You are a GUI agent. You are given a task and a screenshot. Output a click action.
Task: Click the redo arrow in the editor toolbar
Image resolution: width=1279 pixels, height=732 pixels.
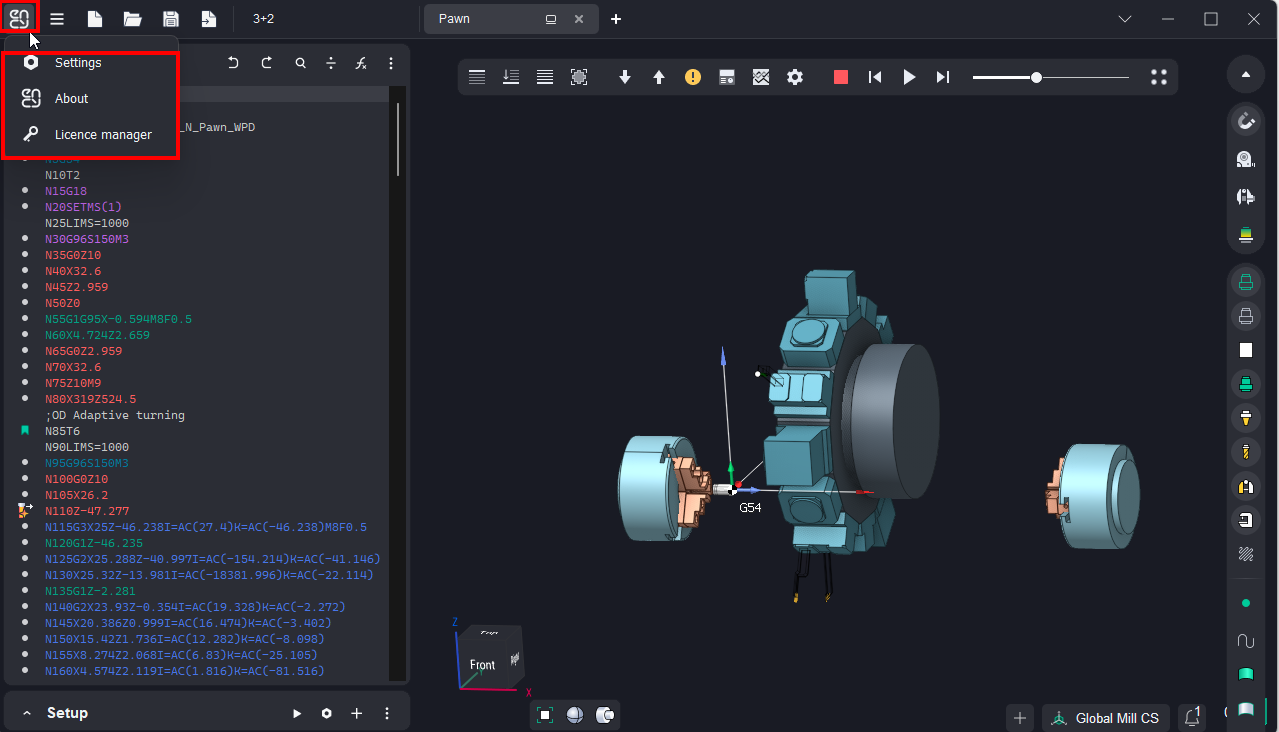(267, 63)
